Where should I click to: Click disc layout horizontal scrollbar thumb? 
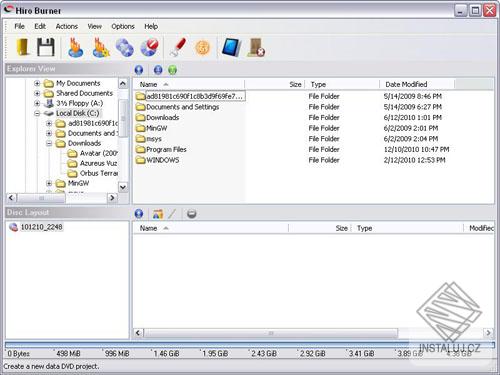tap(271, 333)
